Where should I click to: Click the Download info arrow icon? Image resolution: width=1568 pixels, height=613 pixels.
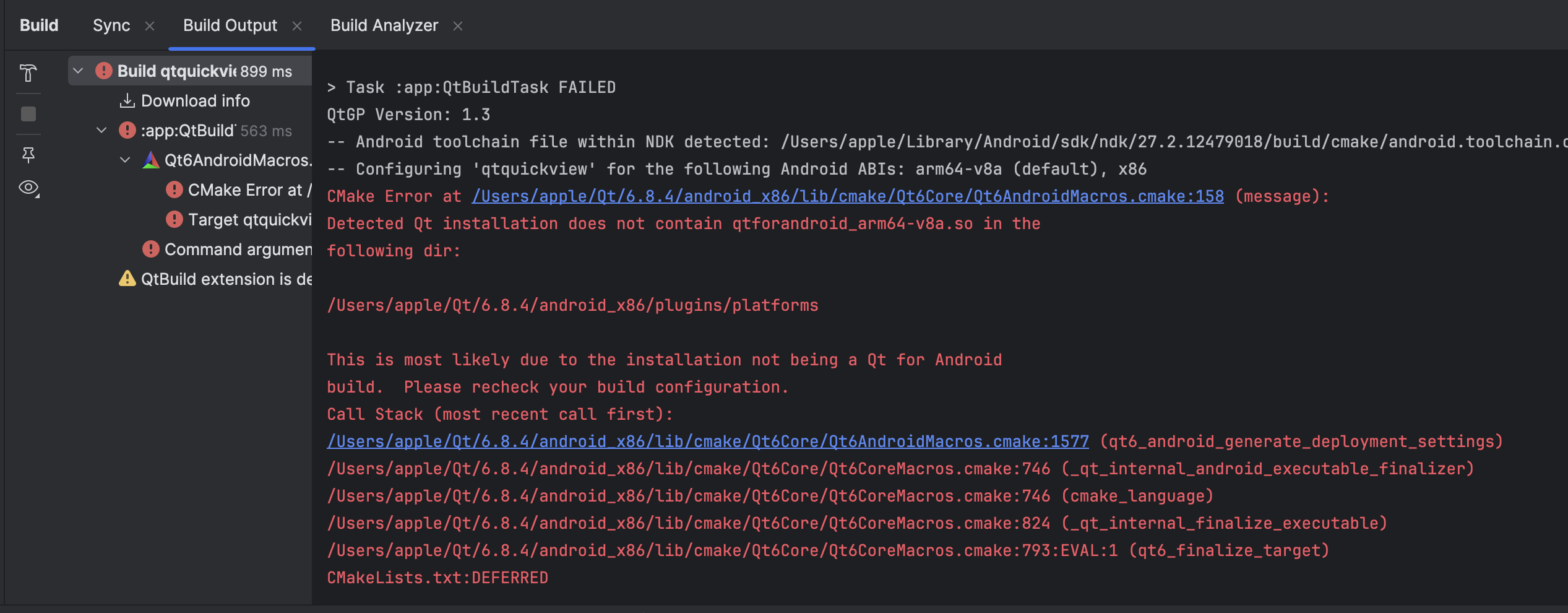pyautogui.click(x=127, y=100)
